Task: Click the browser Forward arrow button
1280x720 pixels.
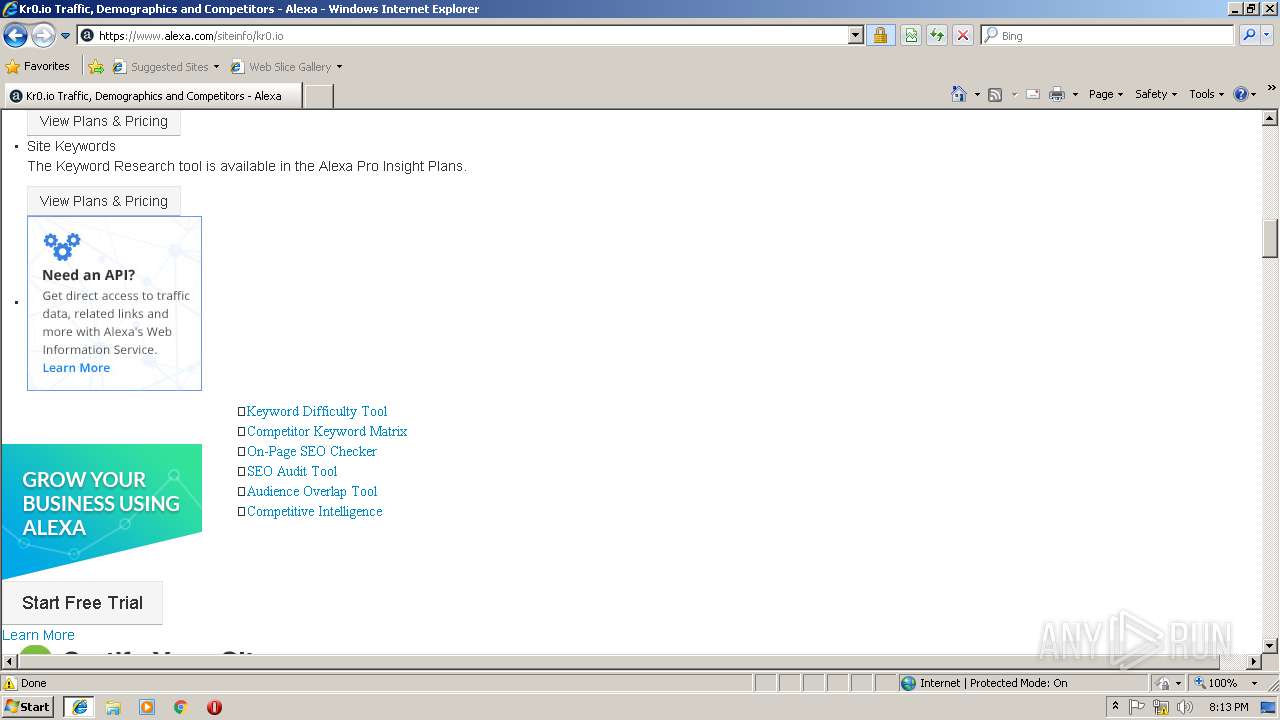Action: click(x=43, y=36)
